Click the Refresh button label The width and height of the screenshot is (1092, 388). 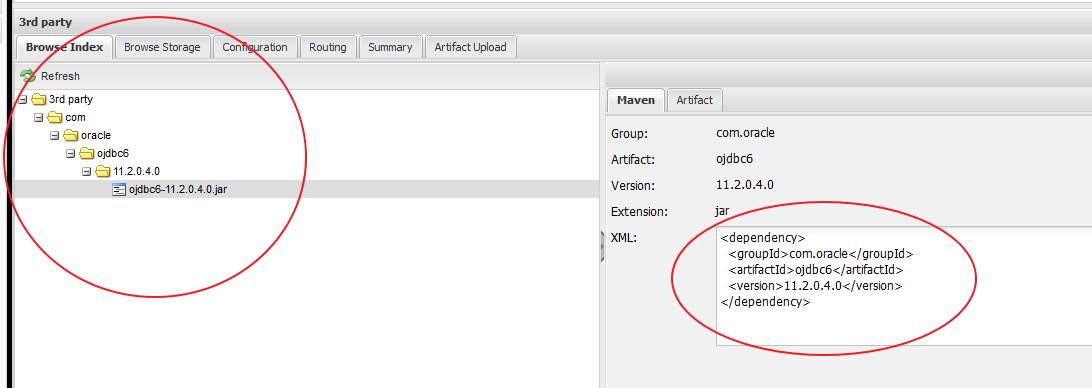61,76
